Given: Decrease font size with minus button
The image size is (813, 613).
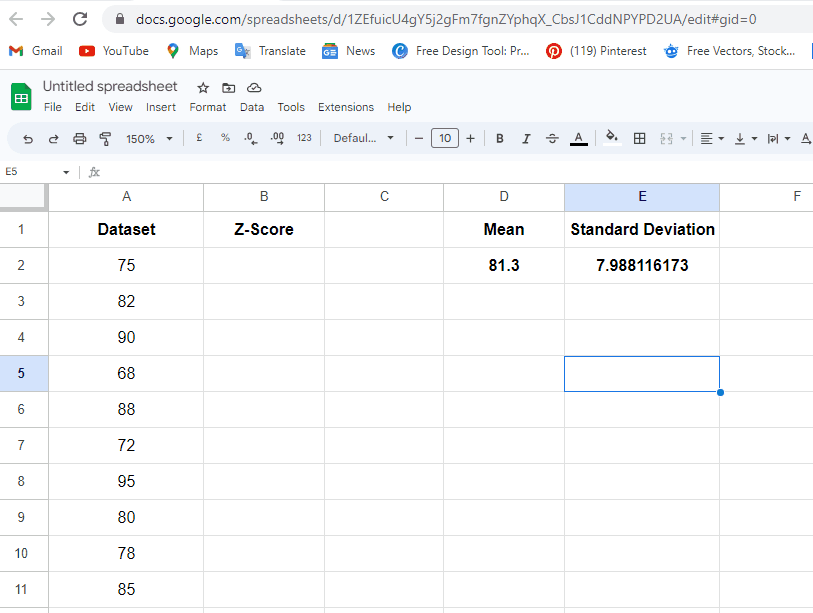Looking at the screenshot, I should (419, 138).
